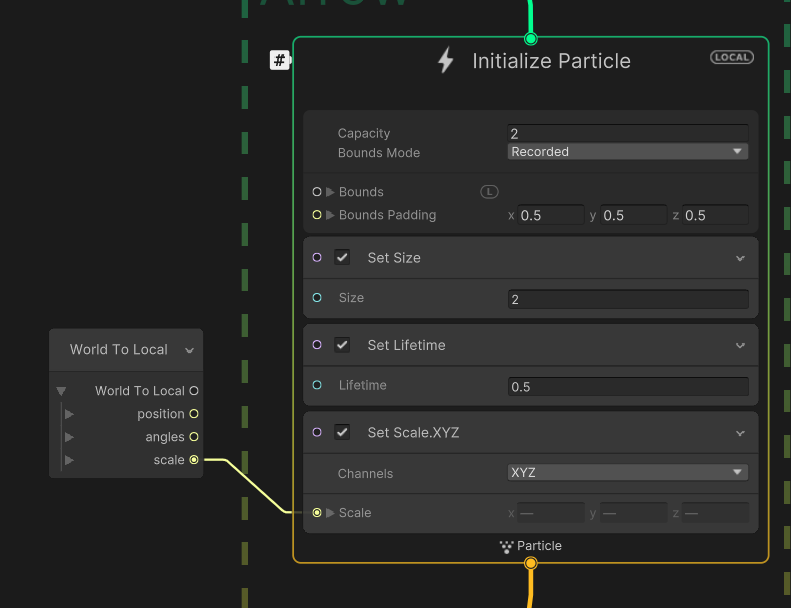Open the Channels XYZ dropdown
791x608 pixels.
click(627, 472)
